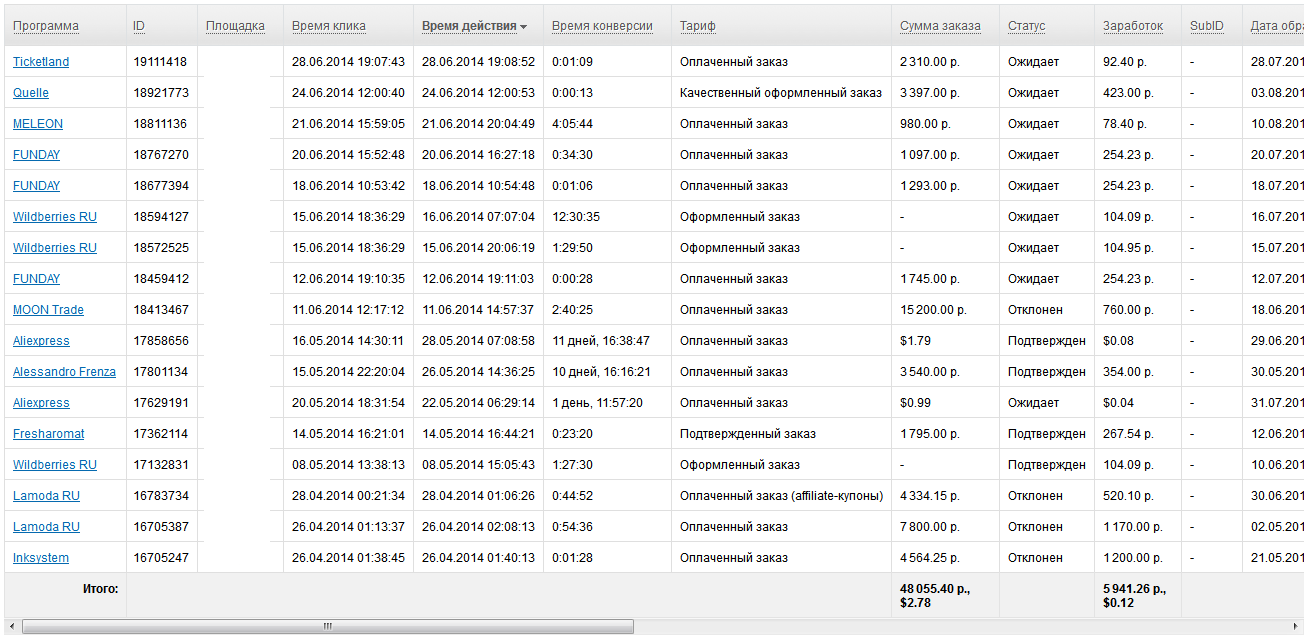Open the Alessandro Frenza program link

[64, 372]
